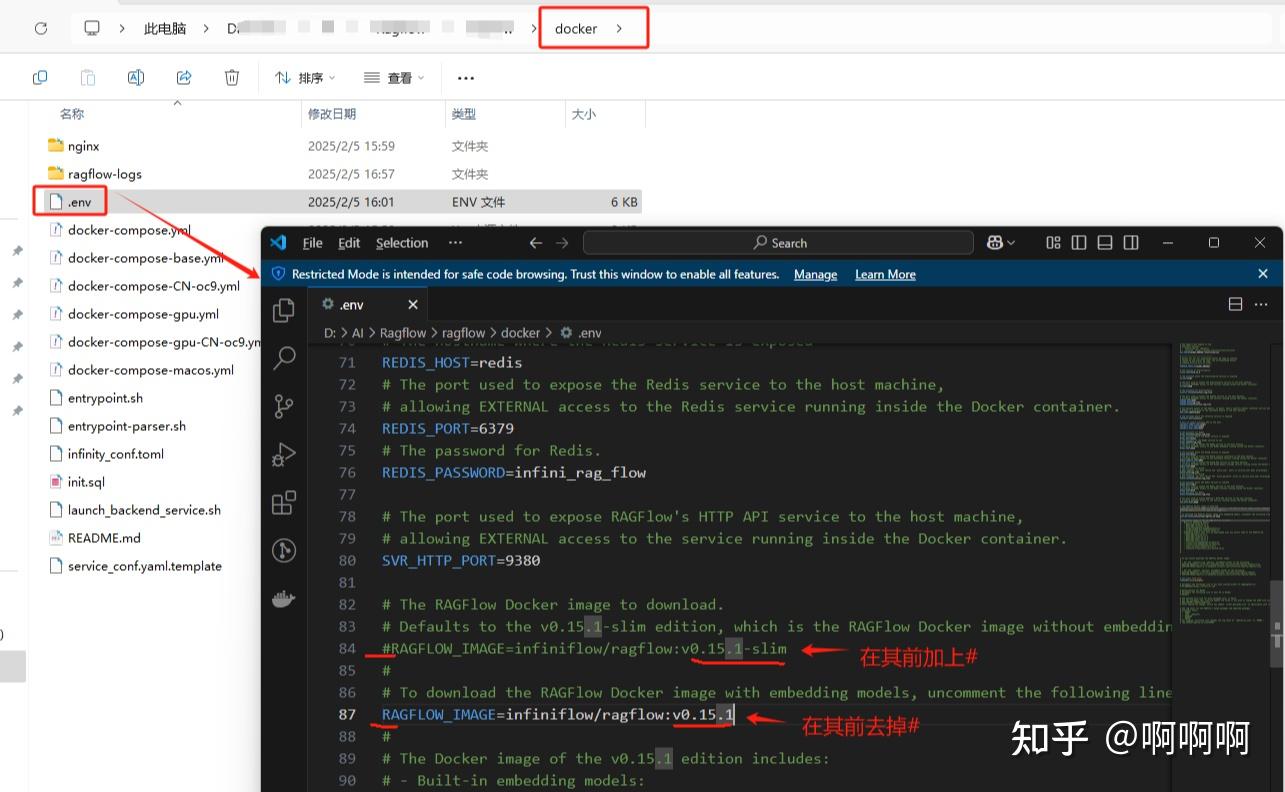This screenshot has width=1285, height=792.
Task: Split the editor layout
Action: pos(1235,304)
